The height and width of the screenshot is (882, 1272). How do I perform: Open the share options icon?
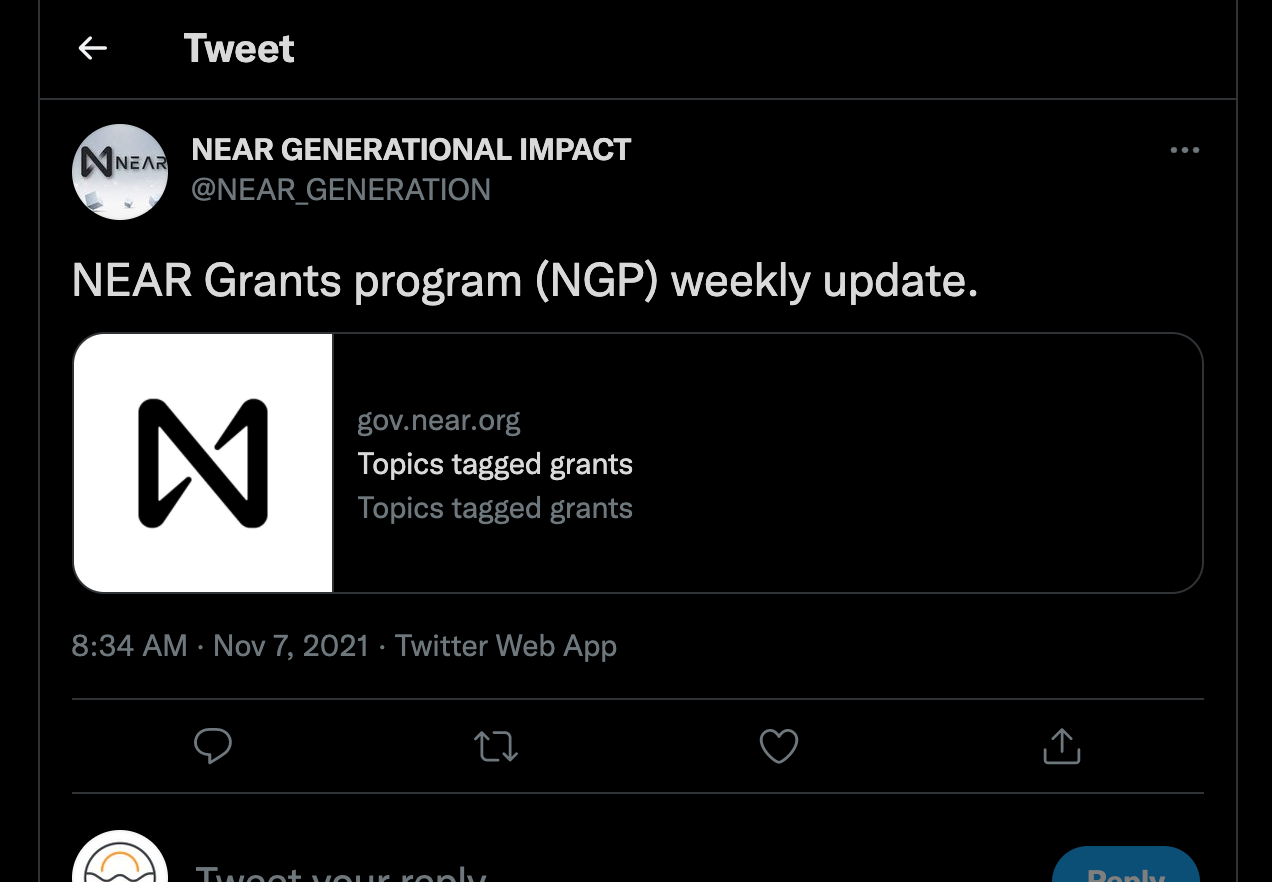click(x=1062, y=746)
